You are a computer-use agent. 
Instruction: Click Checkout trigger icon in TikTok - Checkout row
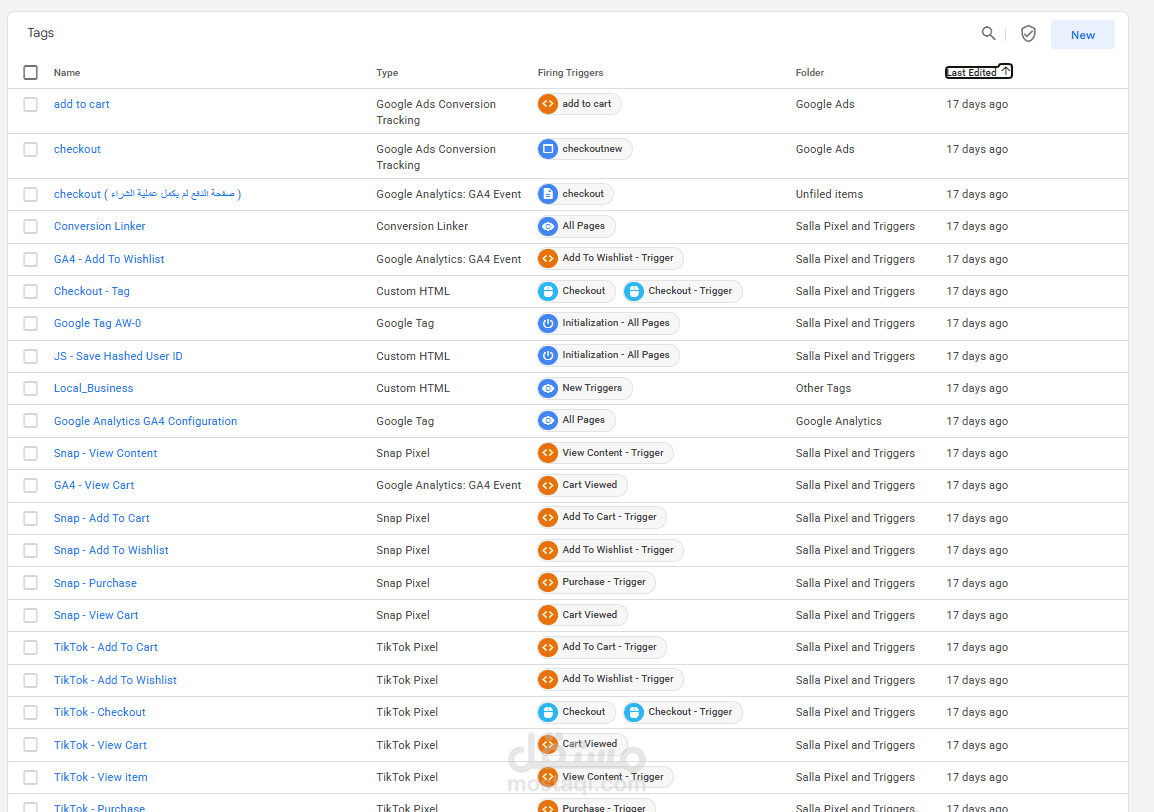[548, 712]
